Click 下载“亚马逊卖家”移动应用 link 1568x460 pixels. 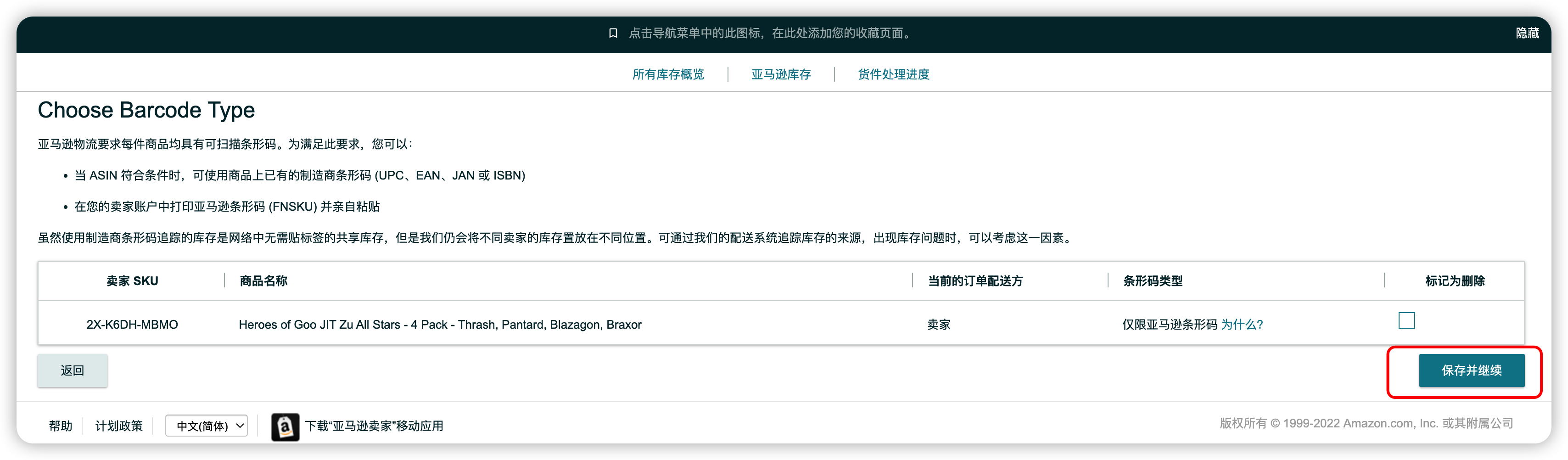[x=374, y=425]
